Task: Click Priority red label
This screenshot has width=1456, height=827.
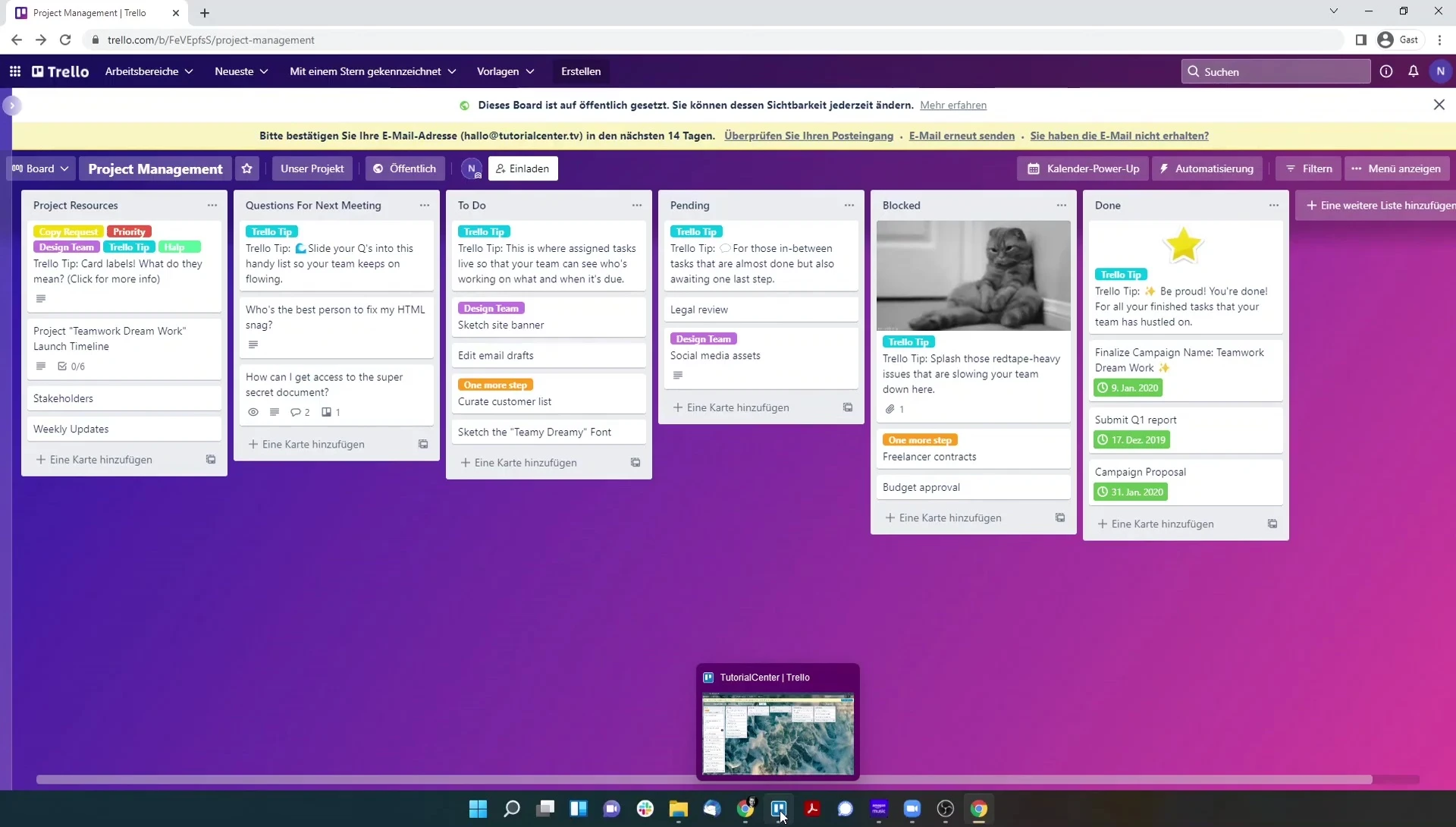Action: tap(129, 231)
